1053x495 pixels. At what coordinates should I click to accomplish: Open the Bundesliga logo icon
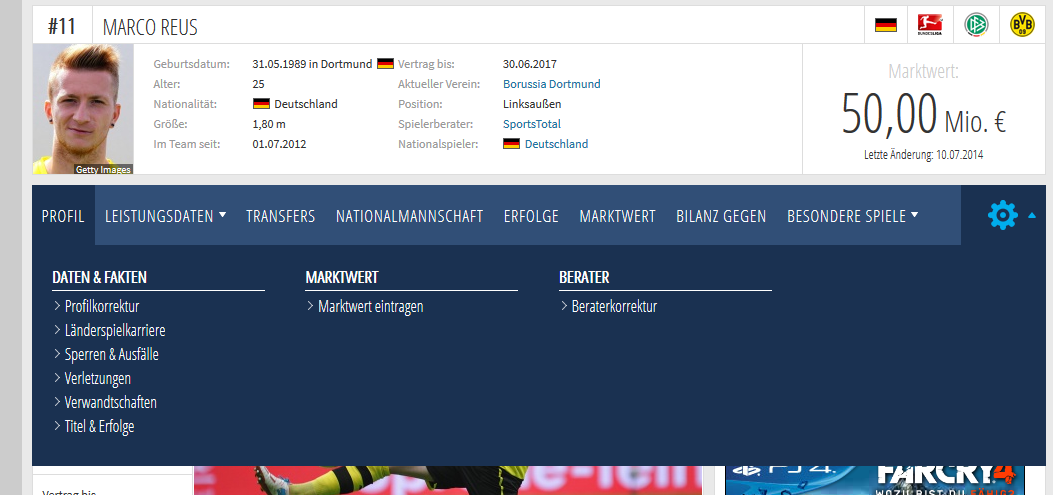(930, 26)
